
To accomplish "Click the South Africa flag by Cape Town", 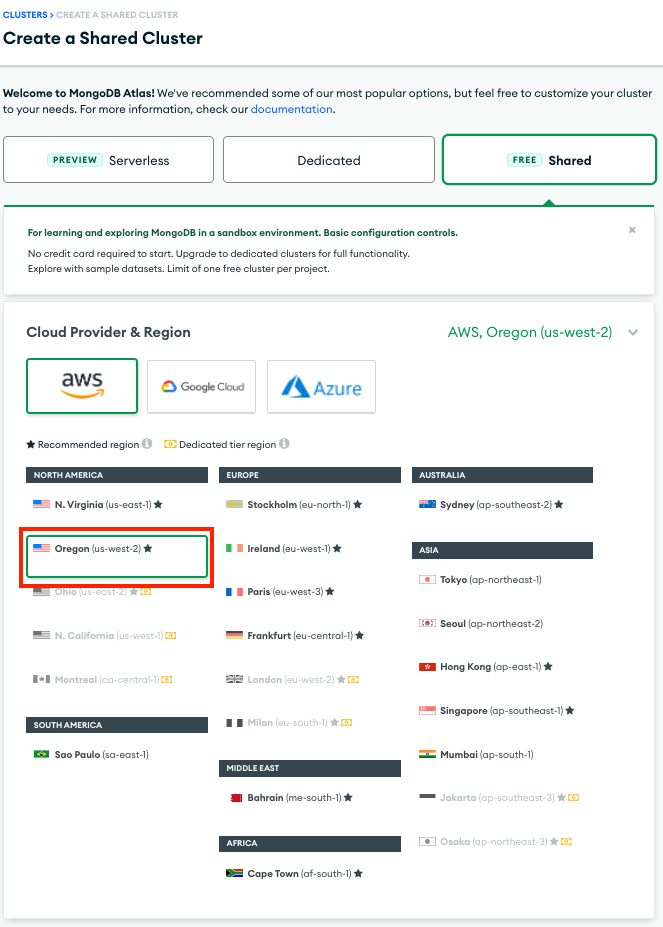I will 234,873.
